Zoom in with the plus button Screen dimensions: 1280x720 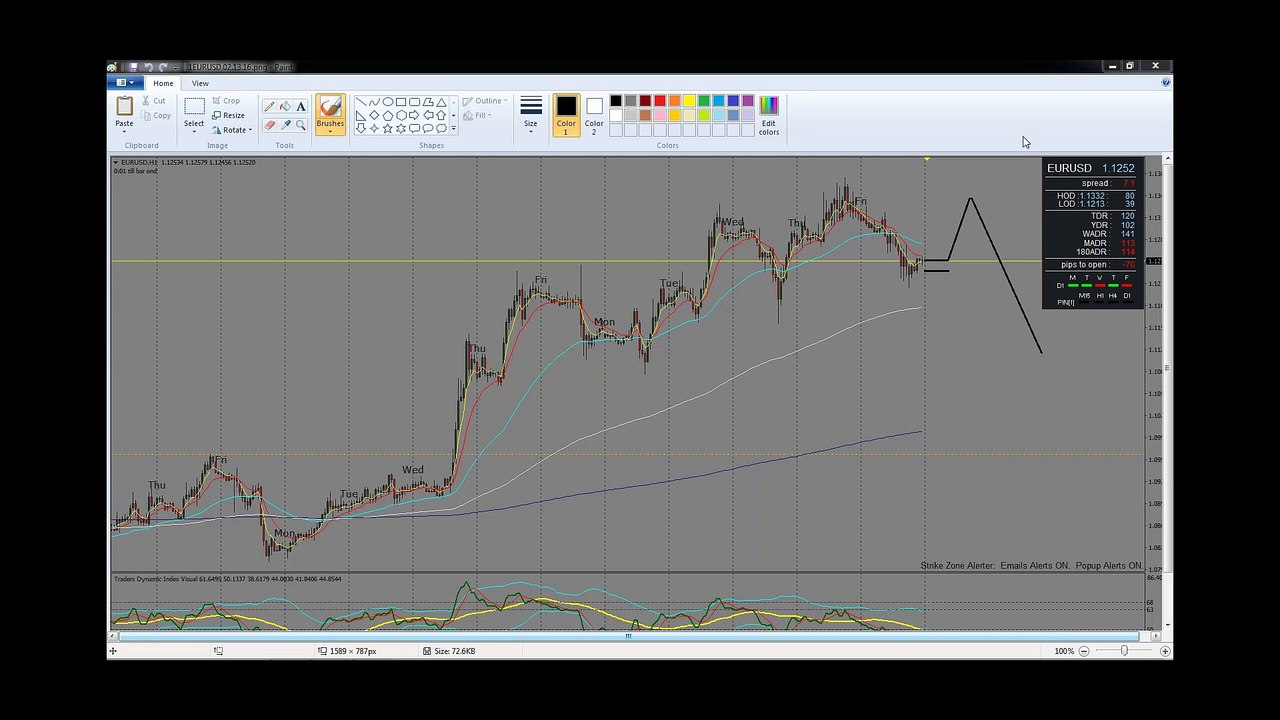[1165, 651]
